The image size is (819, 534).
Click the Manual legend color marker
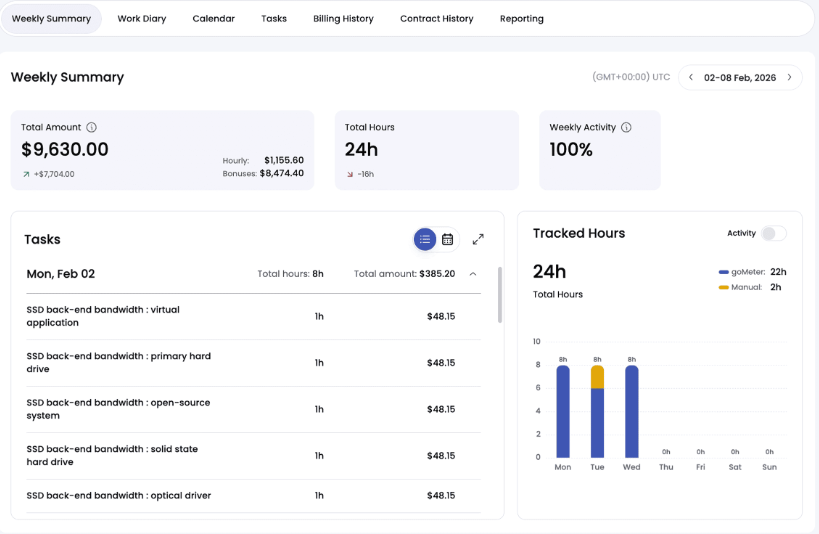tap(724, 287)
